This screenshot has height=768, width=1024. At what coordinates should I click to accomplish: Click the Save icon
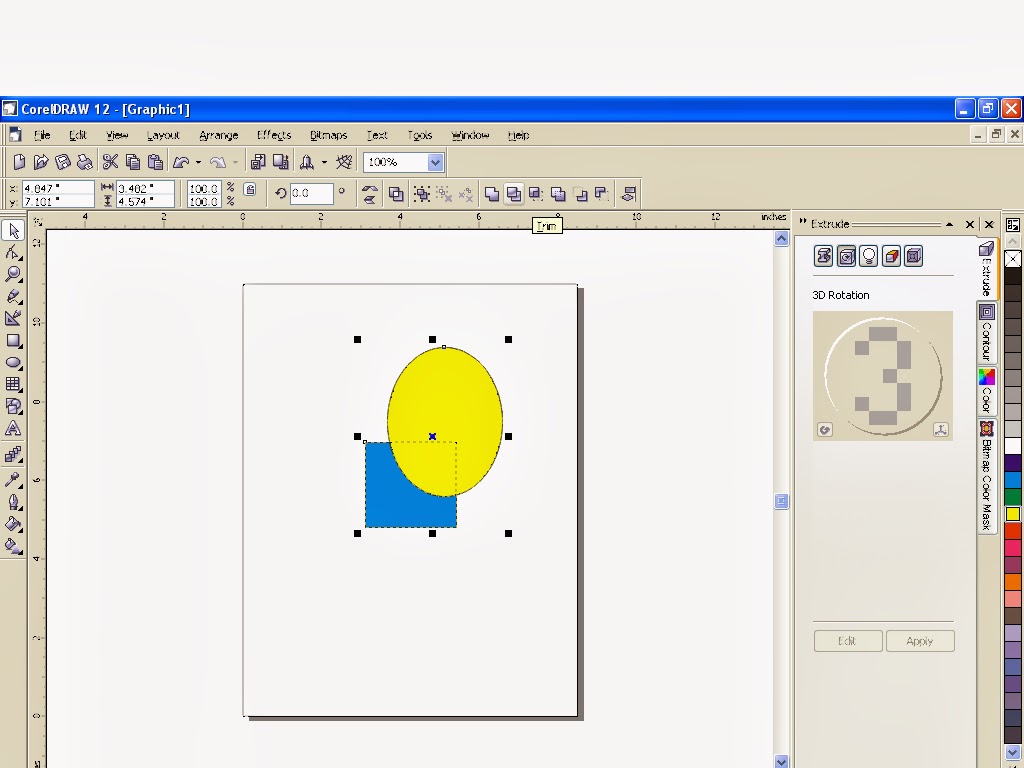coord(63,162)
